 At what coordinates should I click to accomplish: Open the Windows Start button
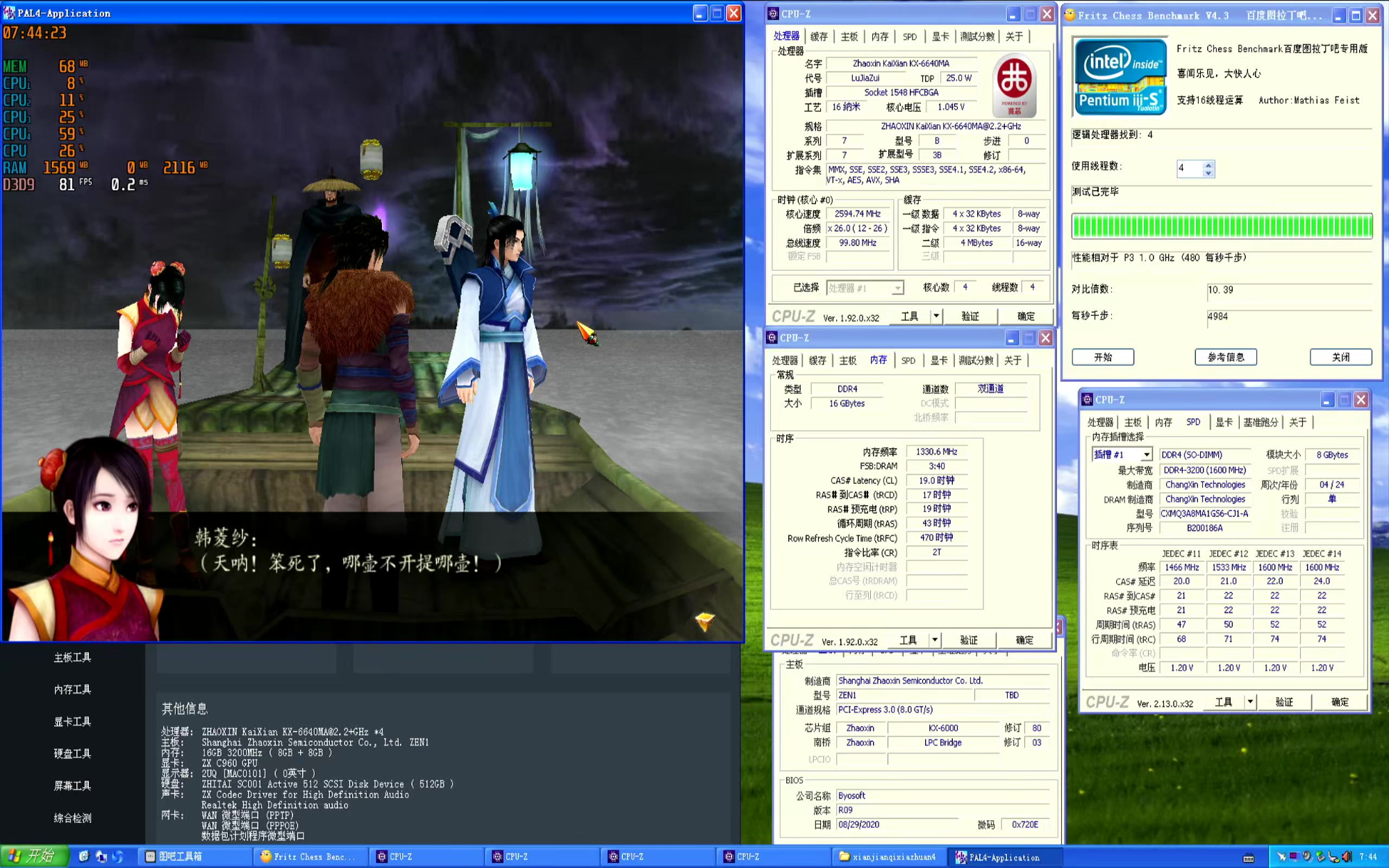tap(35, 857)
